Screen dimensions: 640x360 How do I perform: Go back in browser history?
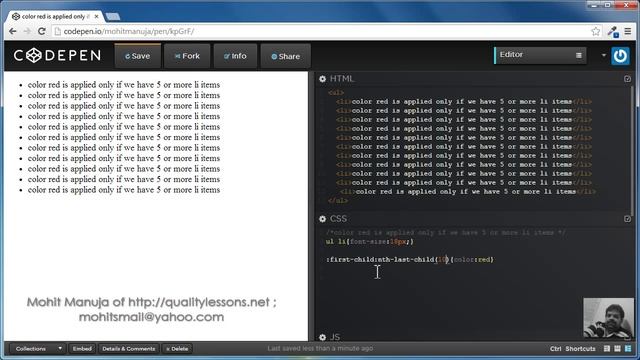13,31
